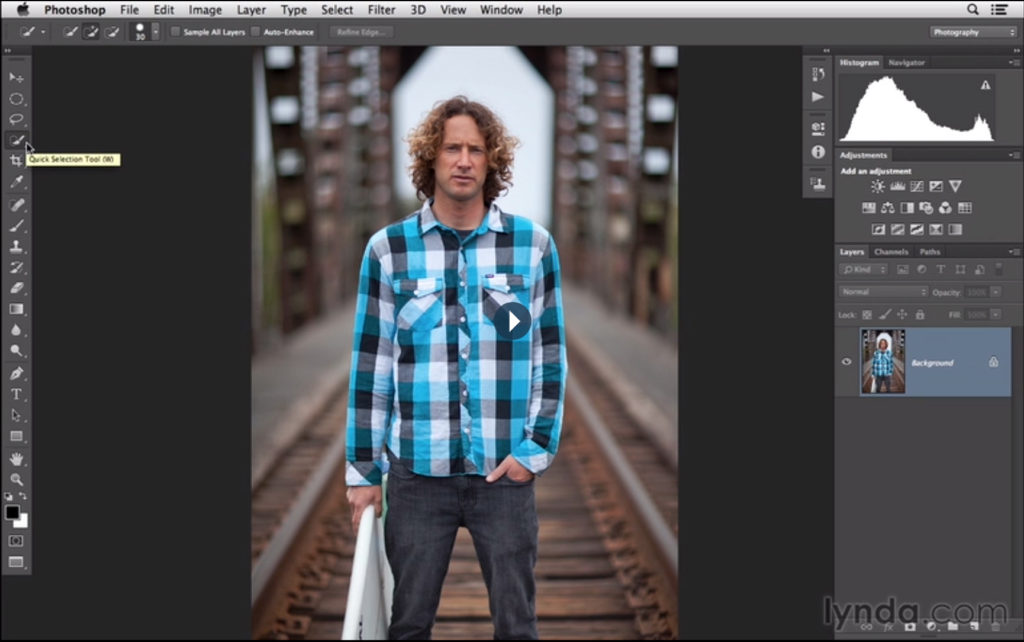Select the Quick Selection tool in toolbox
Screen dimensions: 1024x642
coord(16,140)
